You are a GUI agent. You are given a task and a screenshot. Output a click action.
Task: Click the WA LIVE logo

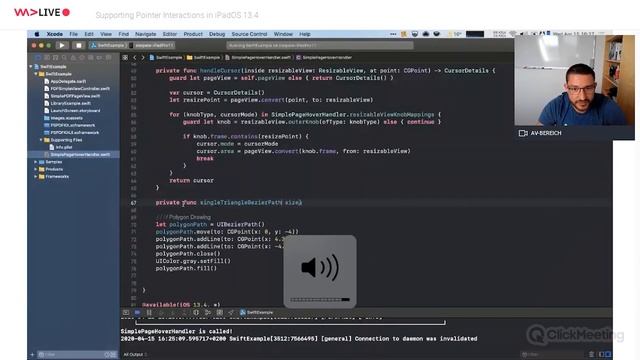(x=42, y=13)
